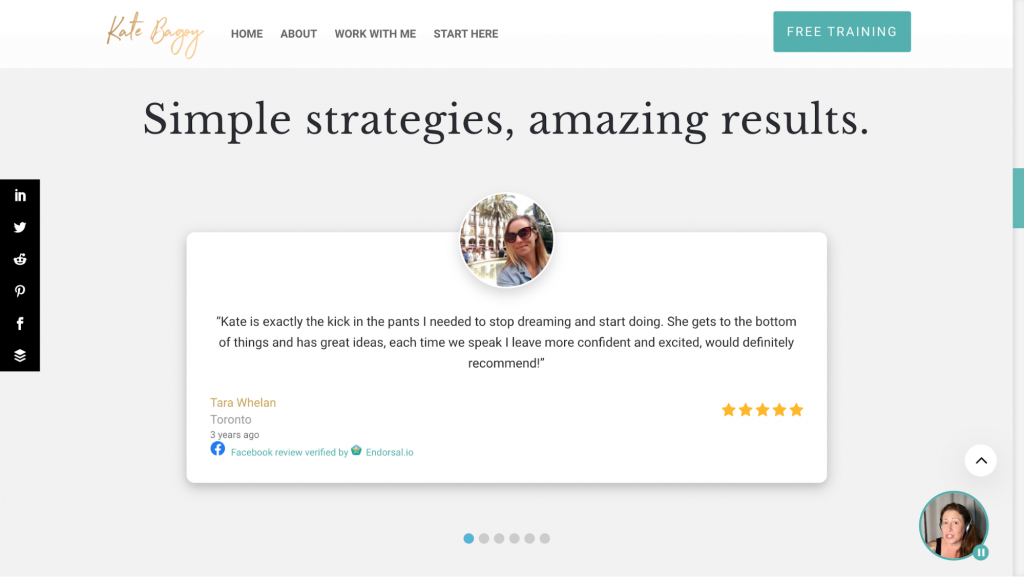Click Tara Whelan's profile photo
Screen dimensions: 1024x577
506,240
